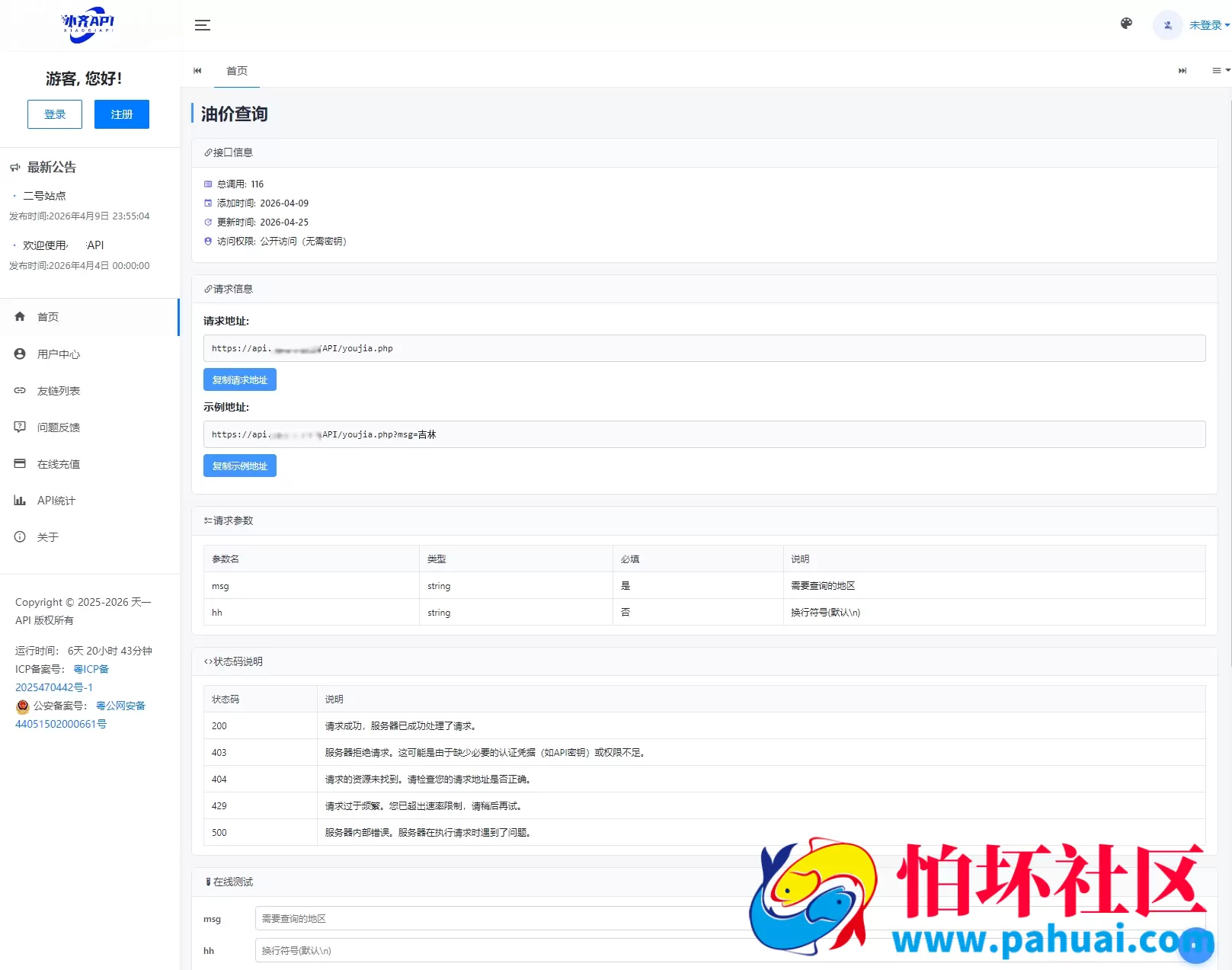Open the 粤ICP备 filing link

tap(91, 668)
